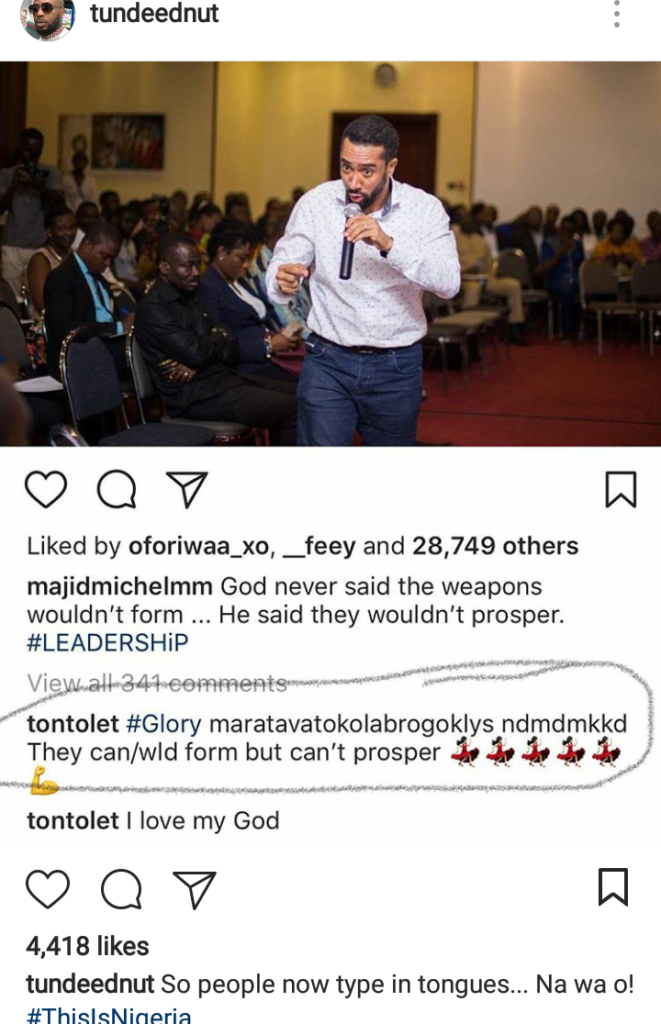661x1024 pixels.
Task: Open the #Glory hashtag in tontolet's comment
Action: tap(164, 724)
